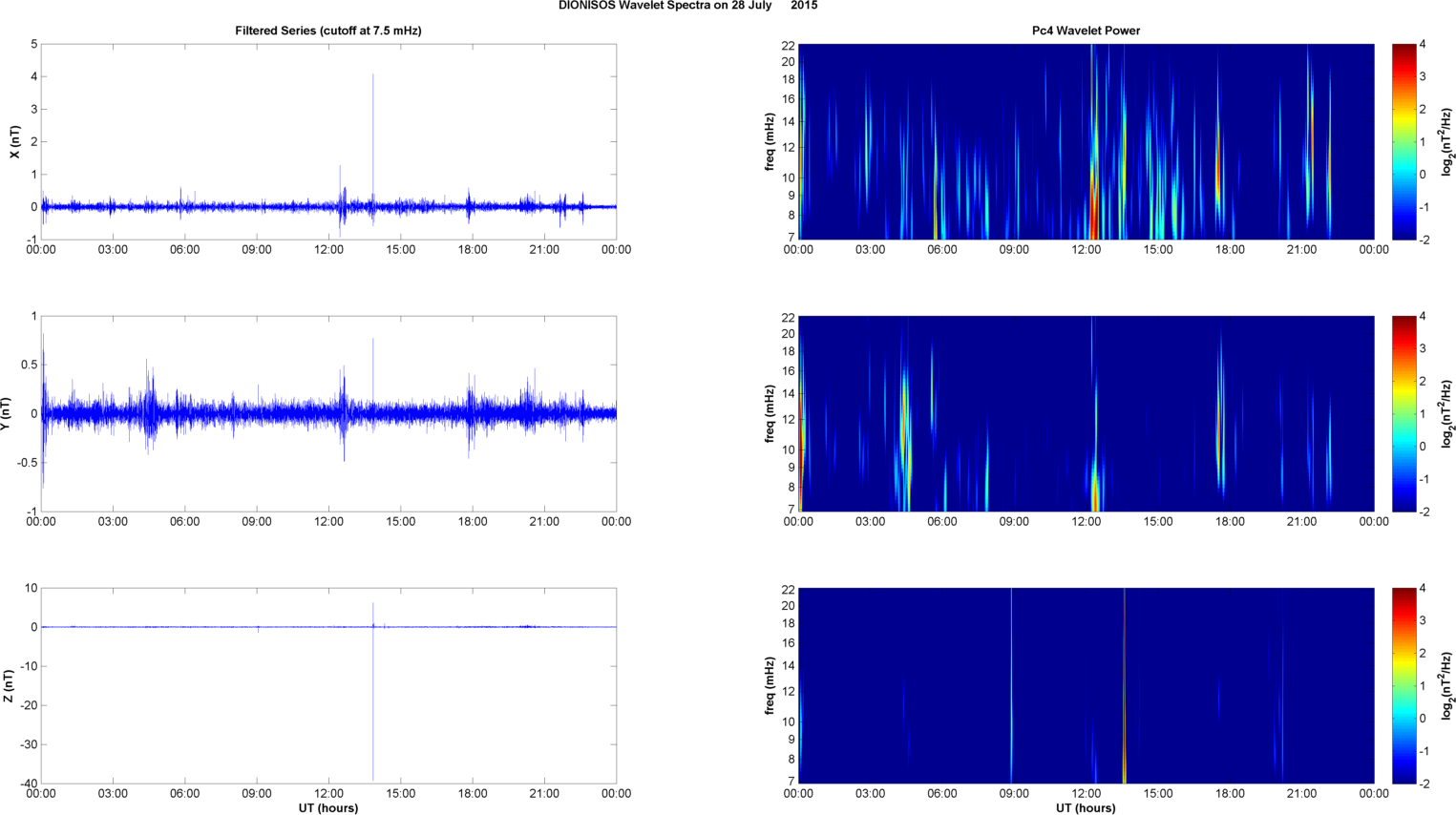Click the "18:00" tick under the Y time series
The image size is (1456, 815).
point(473,522)
